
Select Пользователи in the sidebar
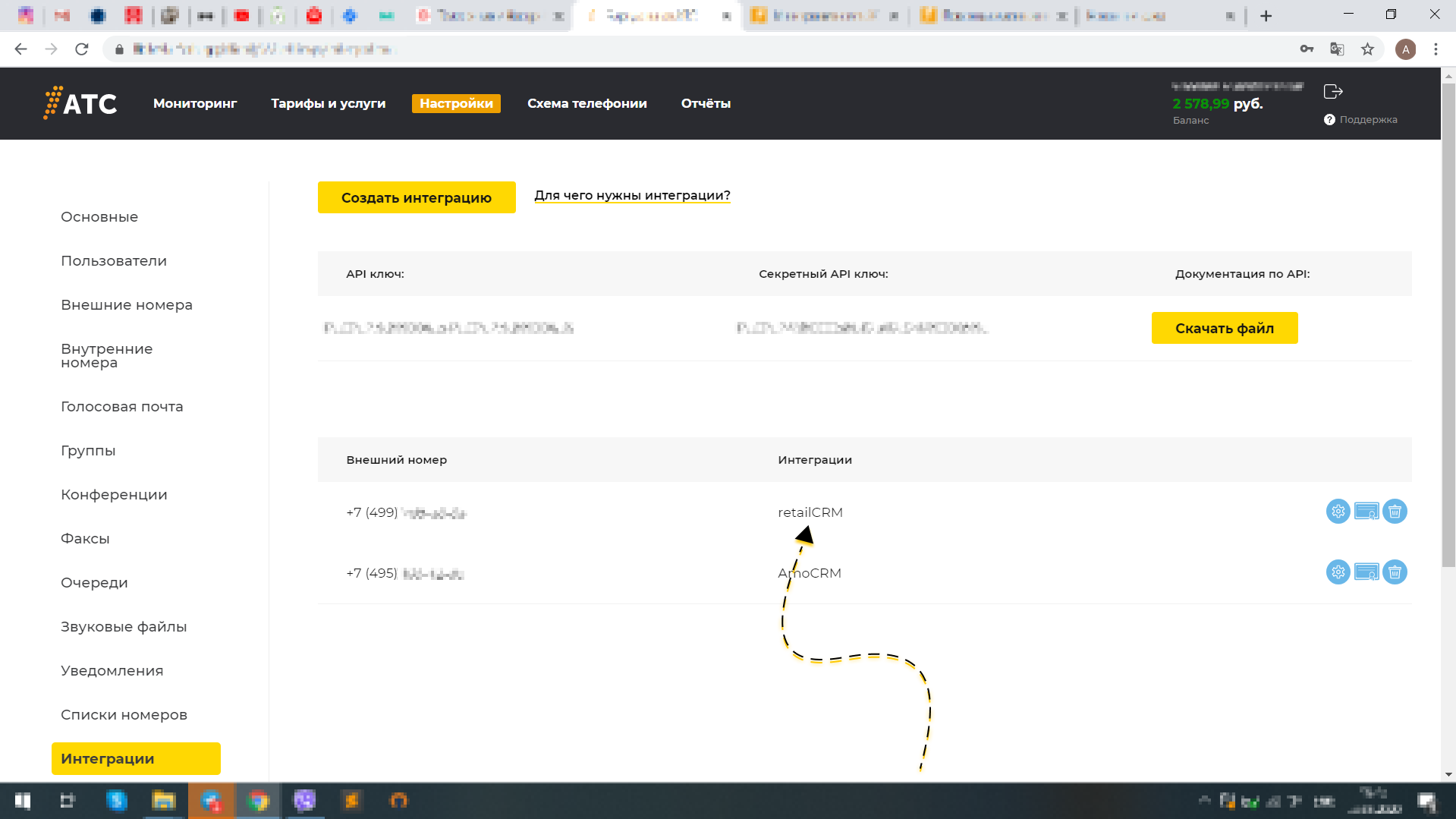pos(113,260)
